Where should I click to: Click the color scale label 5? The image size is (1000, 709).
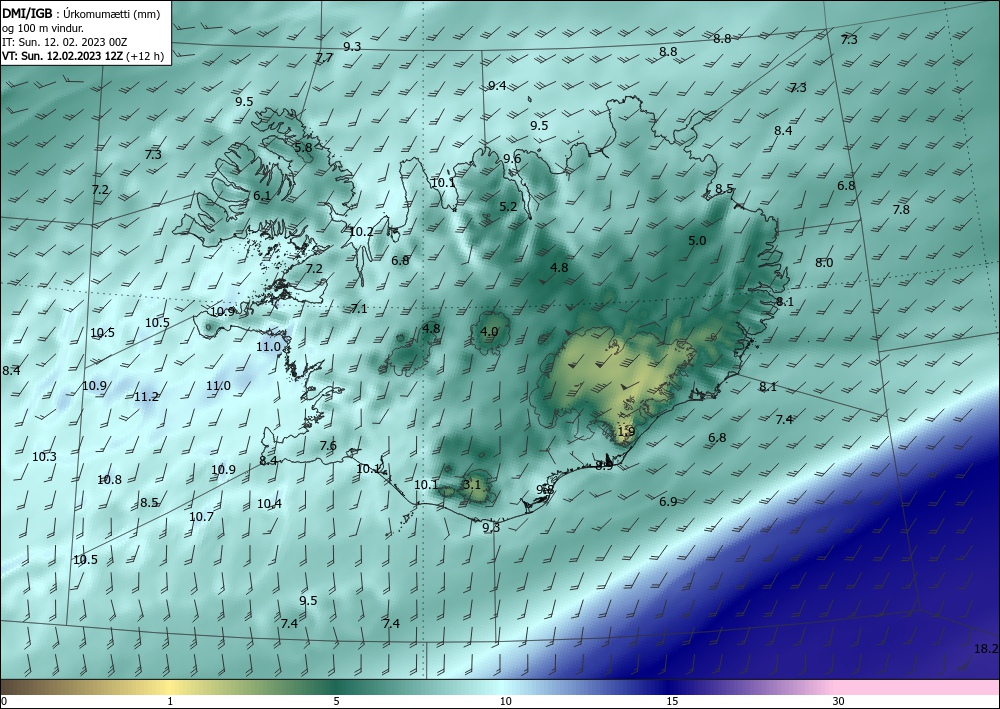tap(336, 701)
